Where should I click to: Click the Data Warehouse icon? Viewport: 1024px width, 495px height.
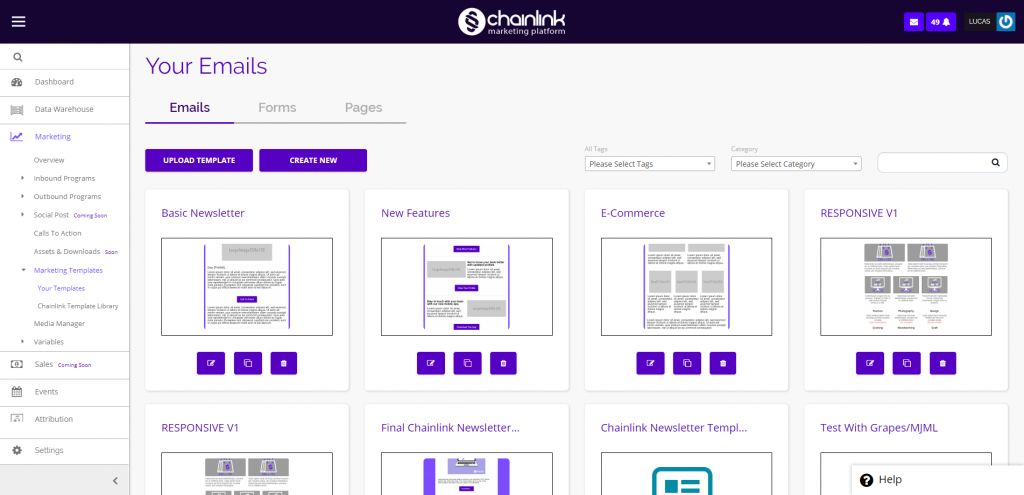[x=17, y=110]
